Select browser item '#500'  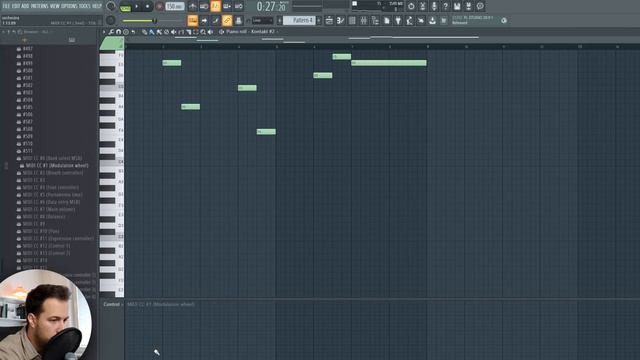point(27,71)
